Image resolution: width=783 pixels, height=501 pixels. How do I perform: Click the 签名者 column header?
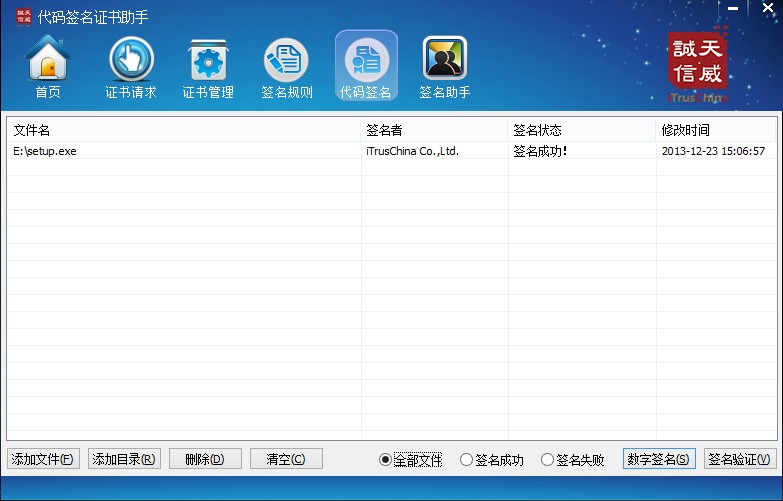click(434, 130)
